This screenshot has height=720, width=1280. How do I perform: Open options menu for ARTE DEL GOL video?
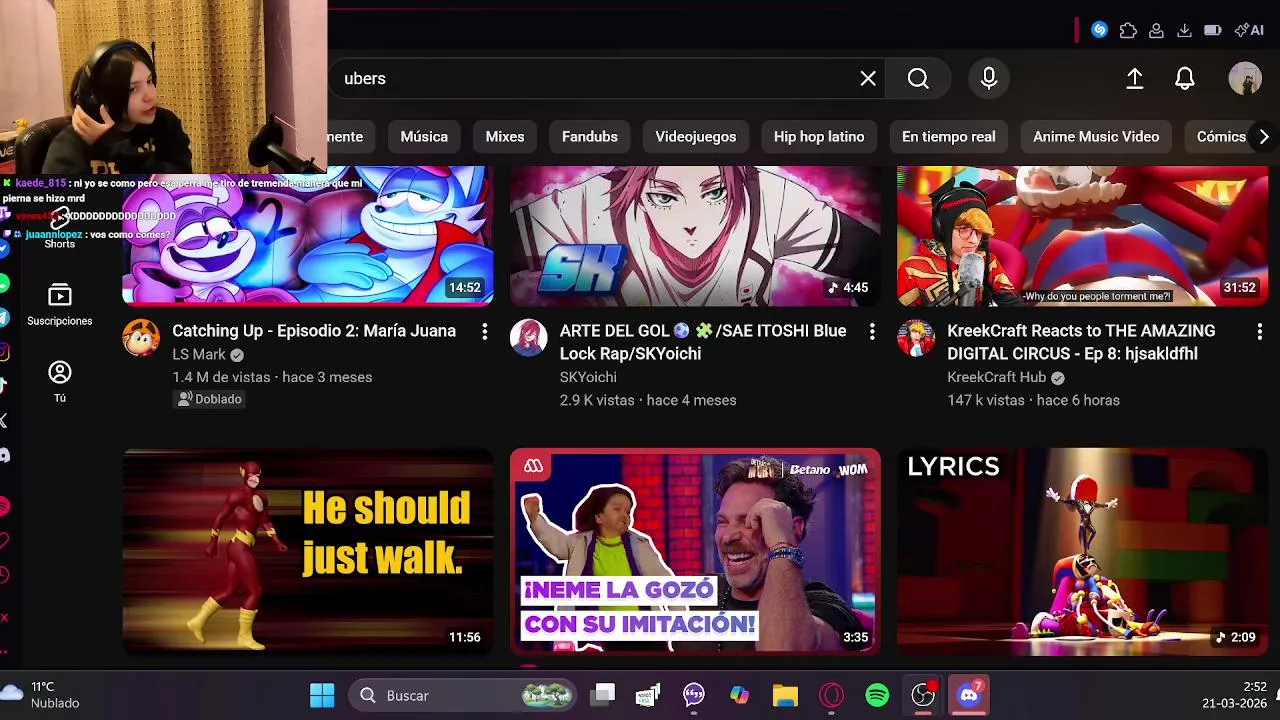[x=872, y=331]
